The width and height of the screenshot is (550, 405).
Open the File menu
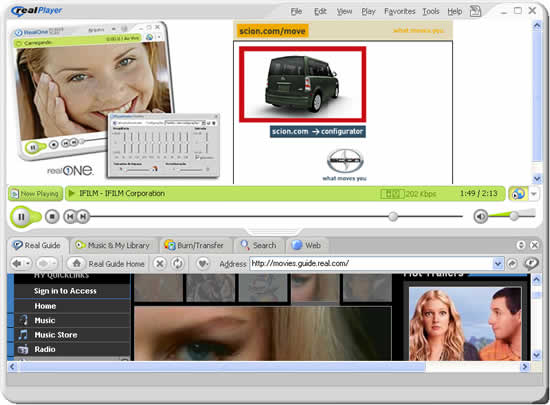pyautogui.click(x=296, y=12)
